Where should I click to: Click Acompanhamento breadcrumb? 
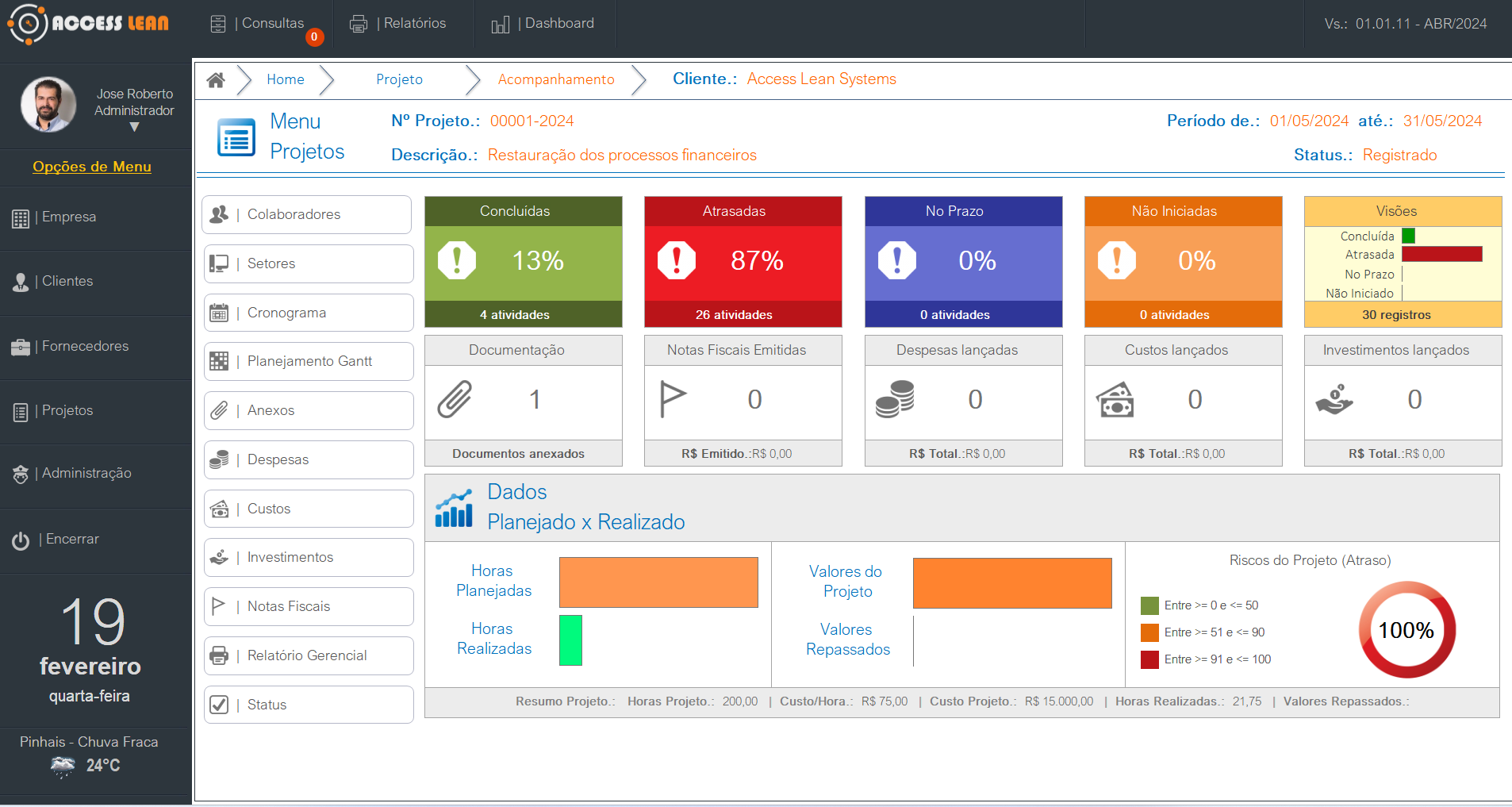tap(556, 79)
